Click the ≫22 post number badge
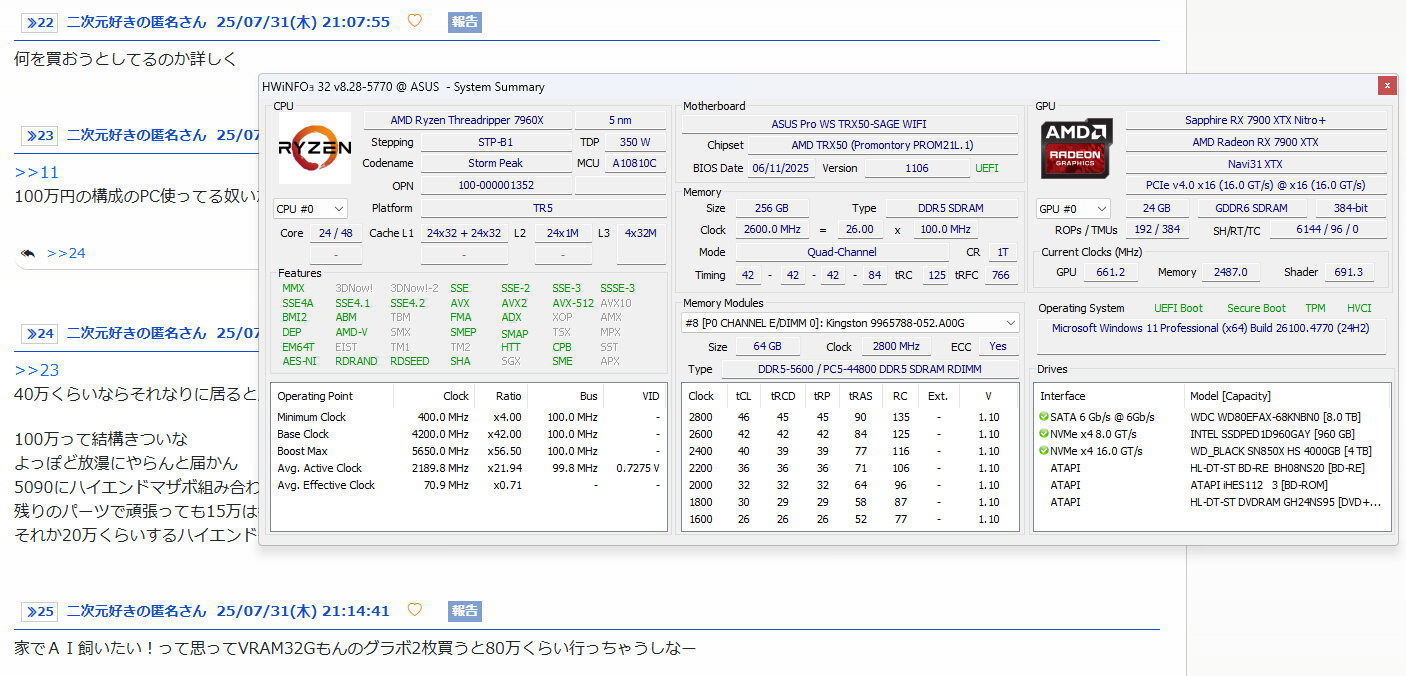This screenshot has width=1406, height=676. (40, 22)
